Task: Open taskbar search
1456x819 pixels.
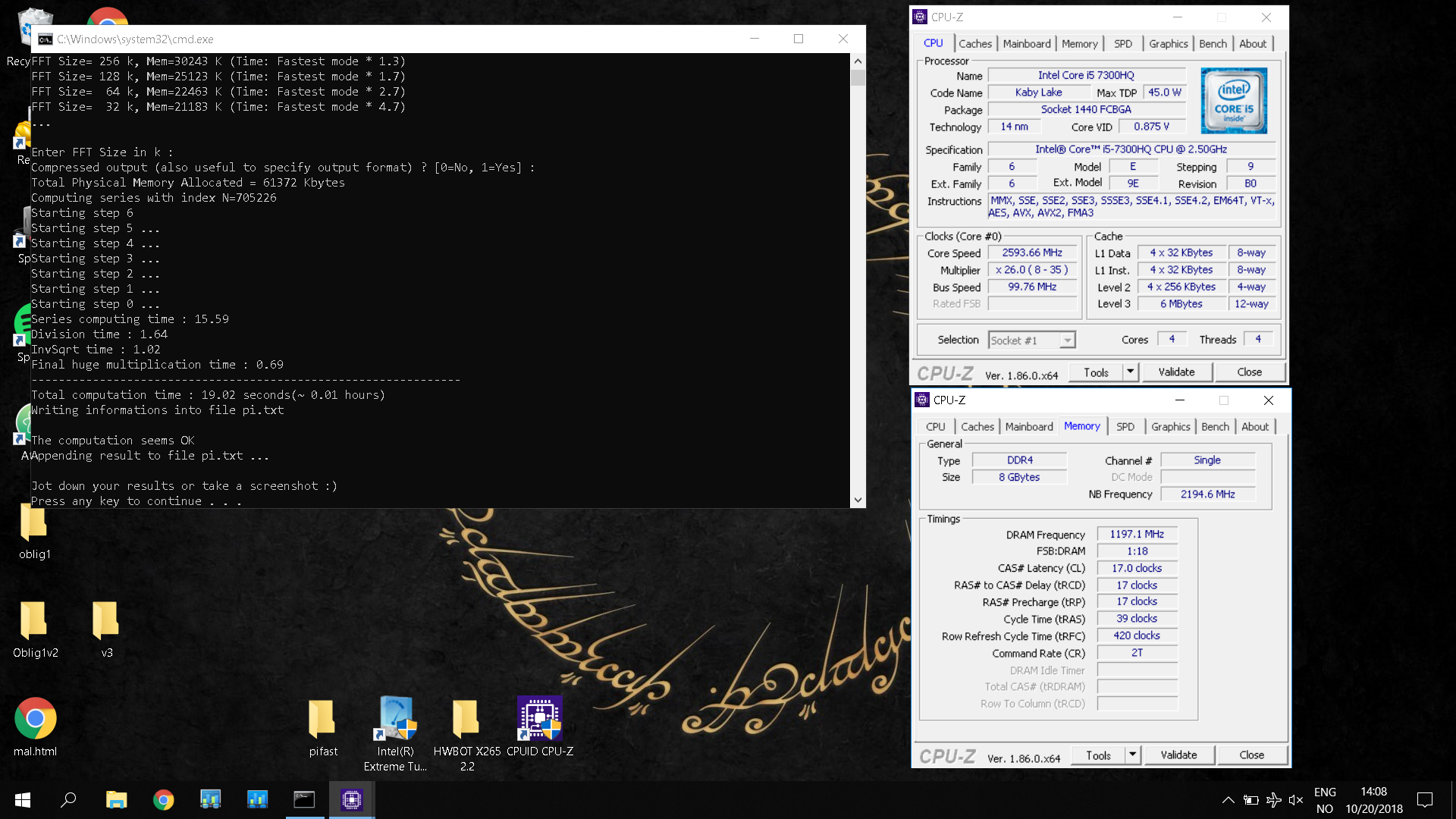Action: 69,799
